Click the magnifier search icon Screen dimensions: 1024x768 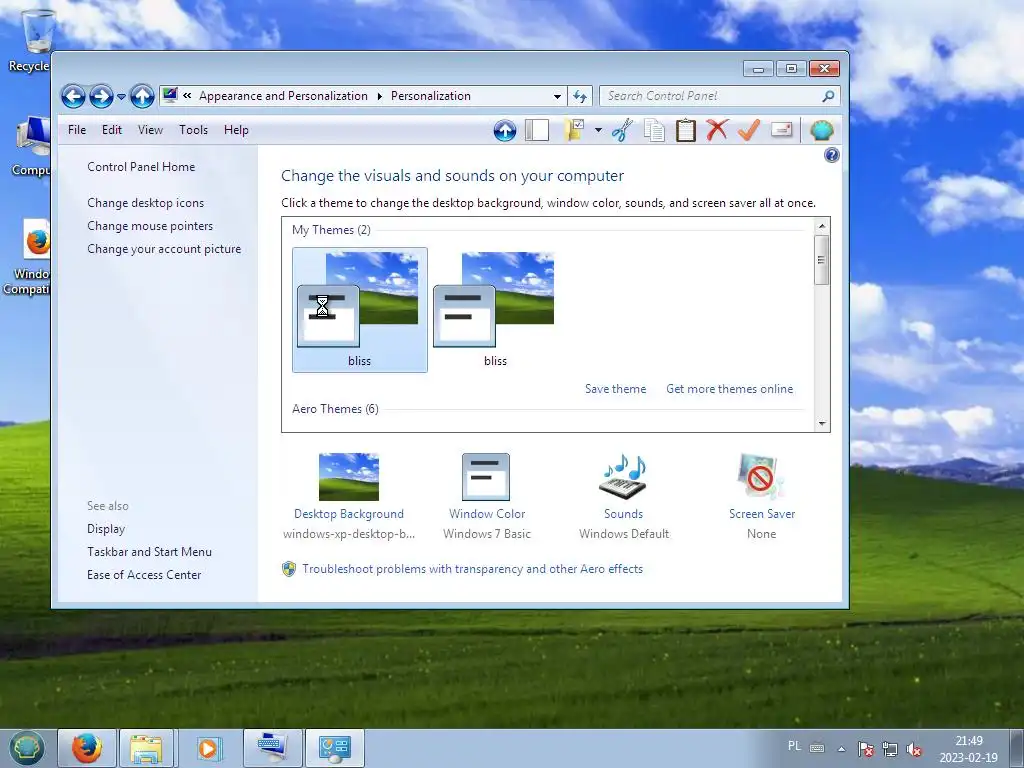(x=828, y=96)
